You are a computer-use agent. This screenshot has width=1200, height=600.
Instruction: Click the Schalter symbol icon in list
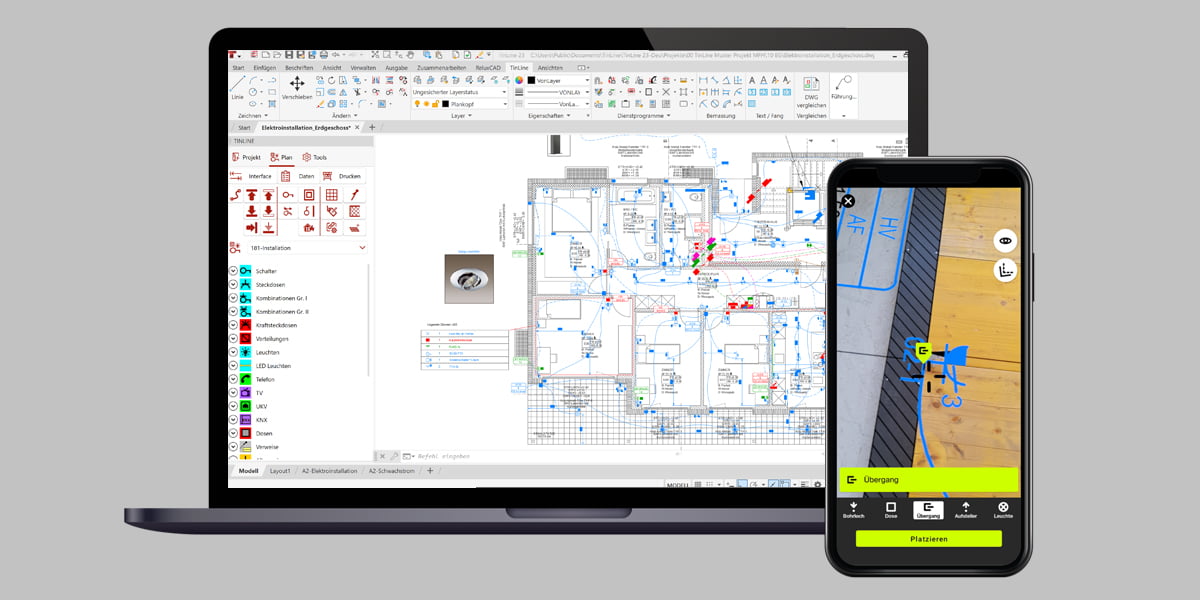(x=245, y=271)
